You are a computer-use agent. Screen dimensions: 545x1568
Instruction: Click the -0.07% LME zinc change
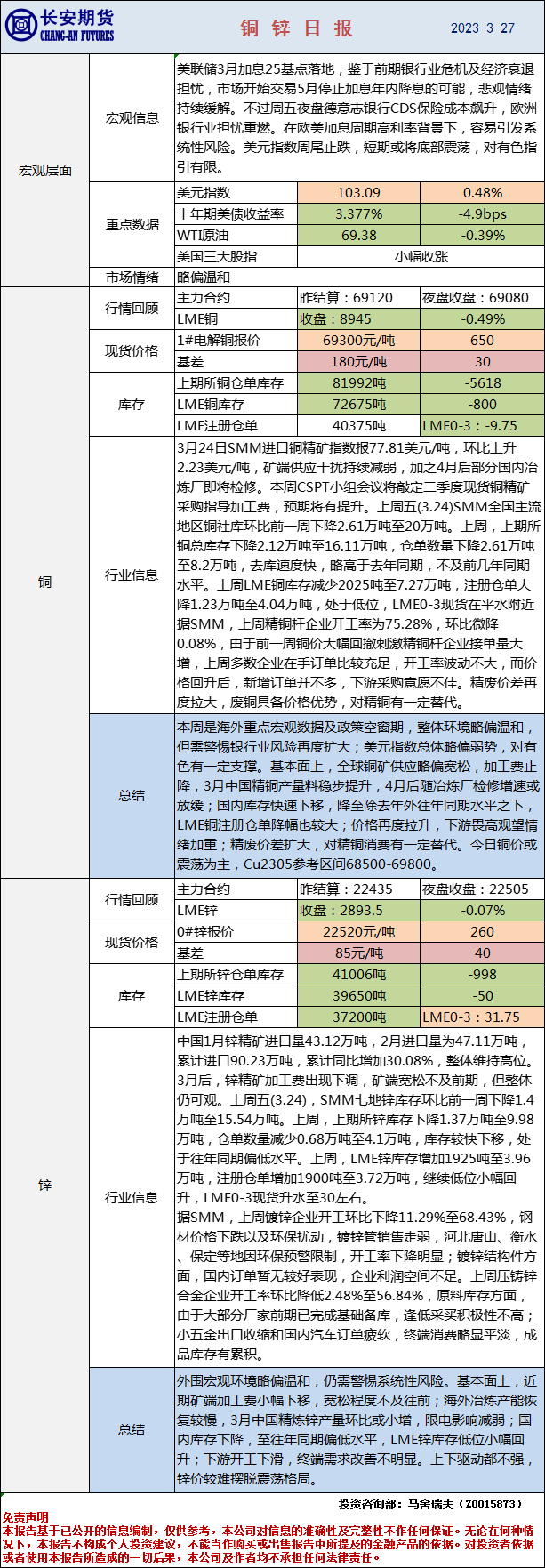point(482,910)
